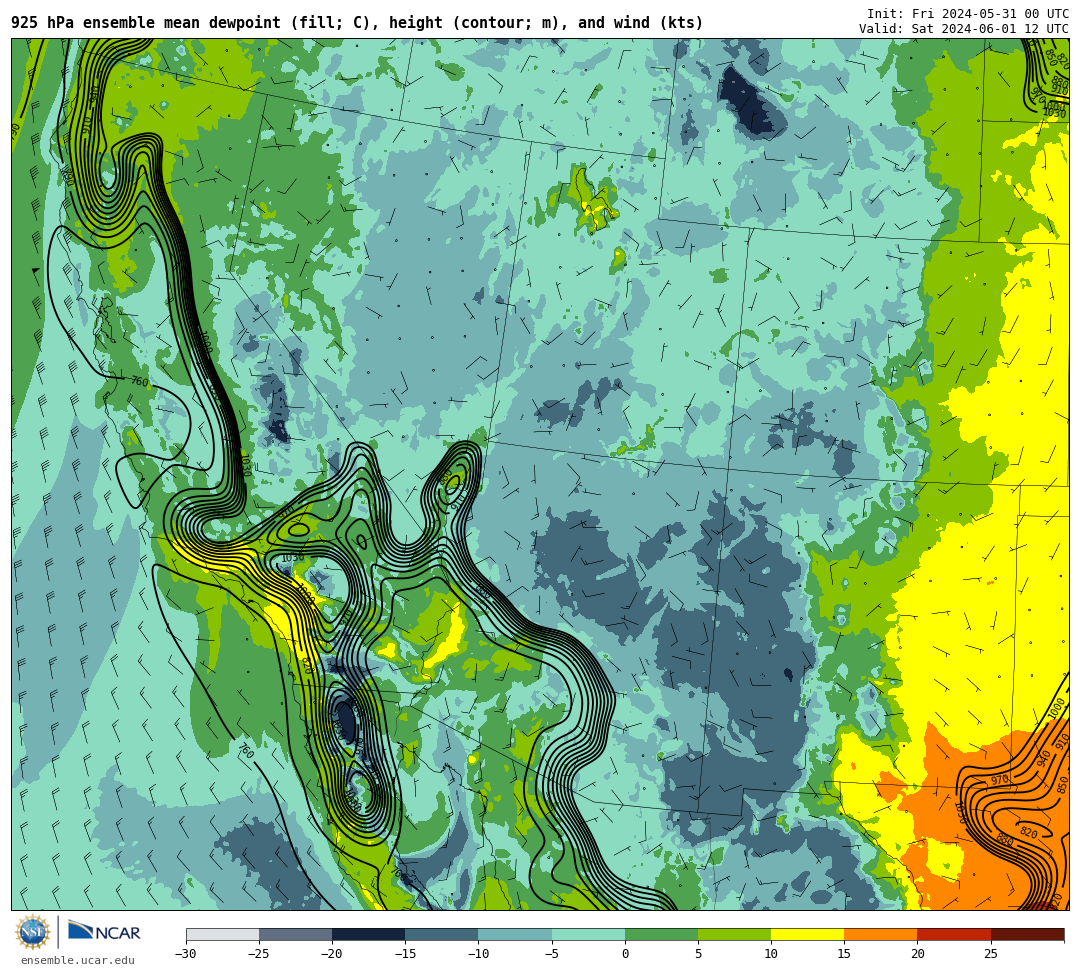This screenshot has height=973, width=1080.
Task: Click the colorbar tick label -5
Action: (552, 954)
